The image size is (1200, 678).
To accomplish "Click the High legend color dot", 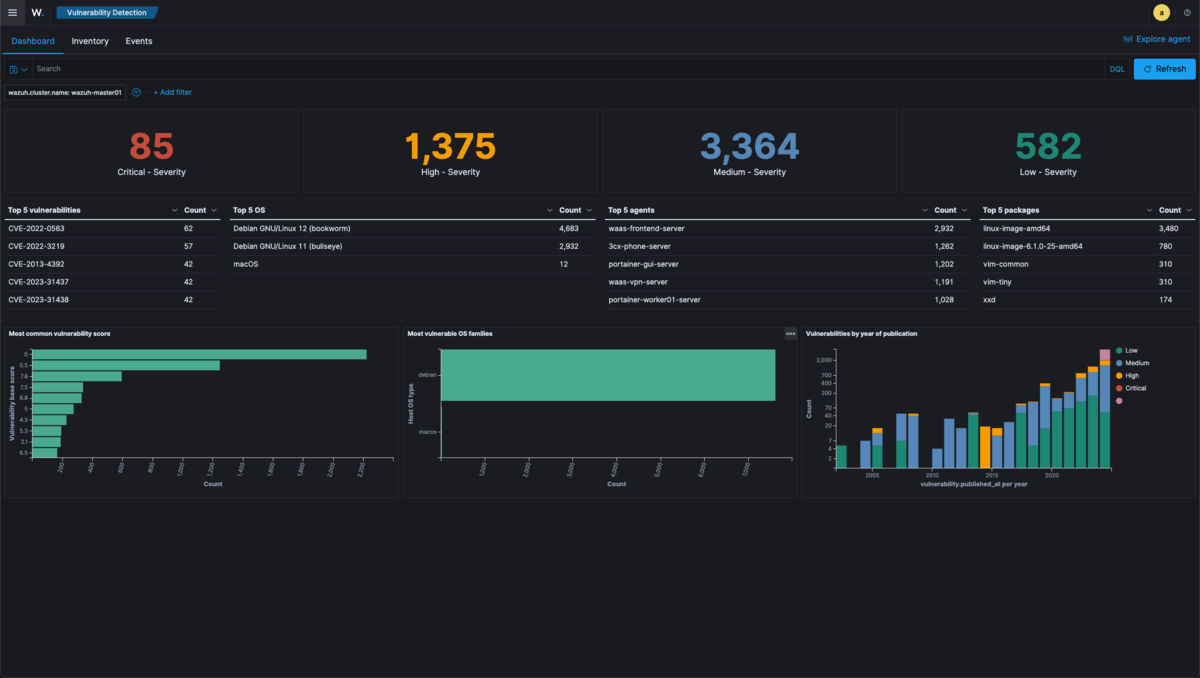I will (x=1119, y=376).
